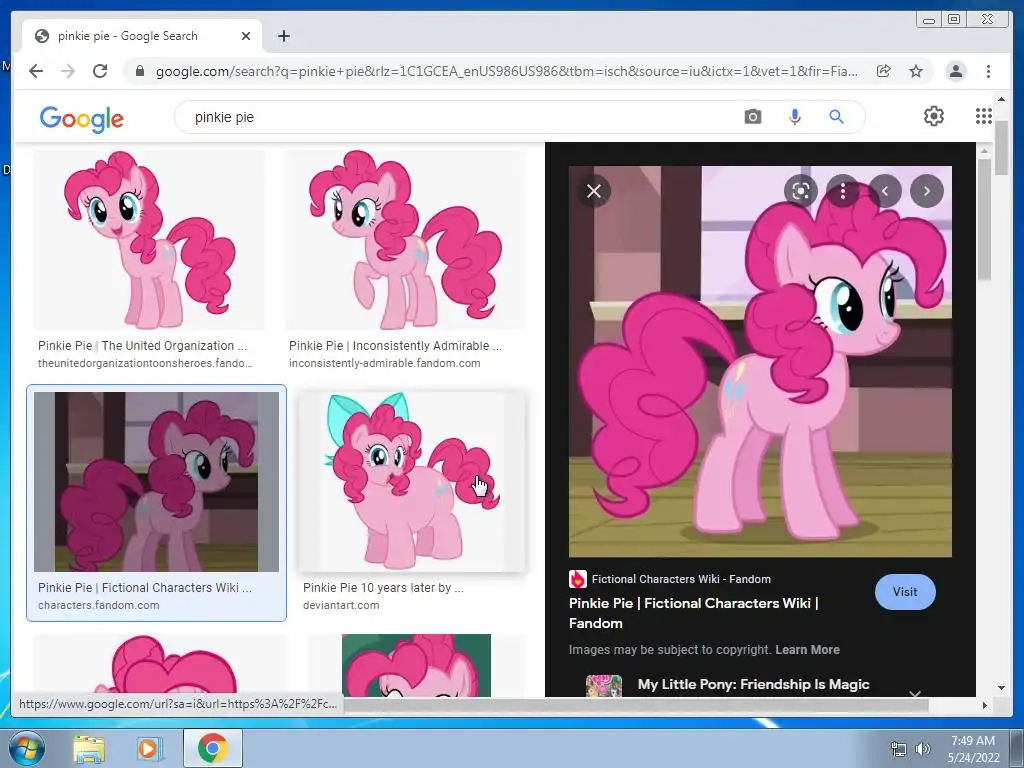This screenshot has height=768, width=1024.
Task: Bookmark this page with the star icon
Action: point(916,71)
